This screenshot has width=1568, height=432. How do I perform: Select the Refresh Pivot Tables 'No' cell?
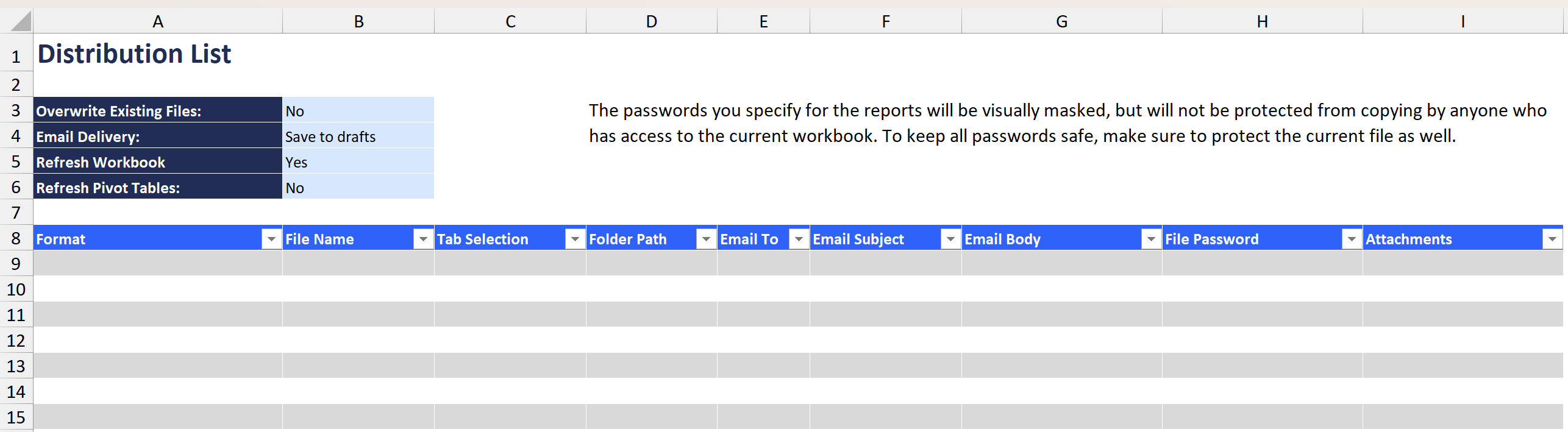358,187
